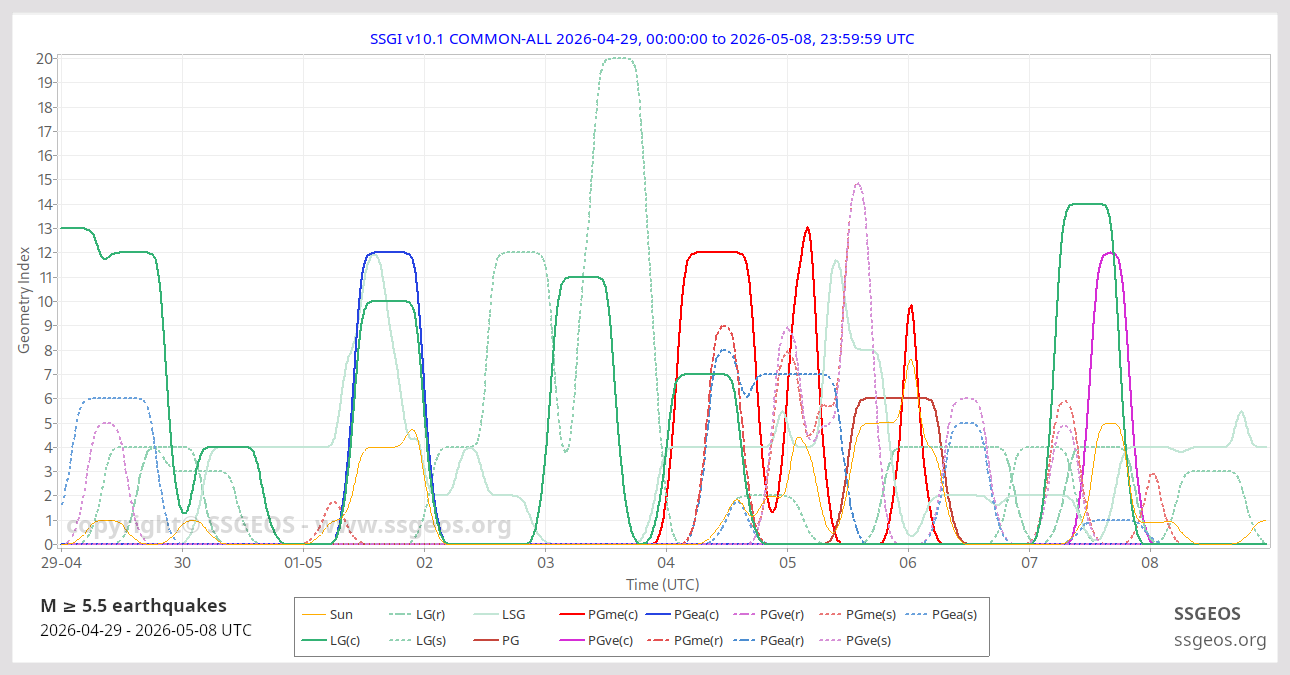Click the ssgeos.org link text
The height and width of the screenshot is (675, 1290).
tap(1220, 640)
